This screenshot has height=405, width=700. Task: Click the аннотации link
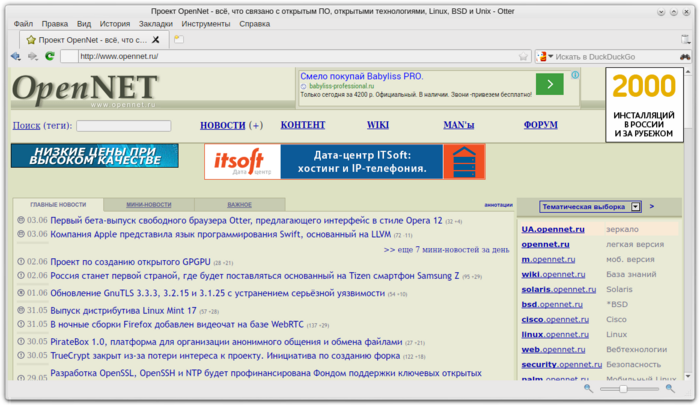point(499,205)
